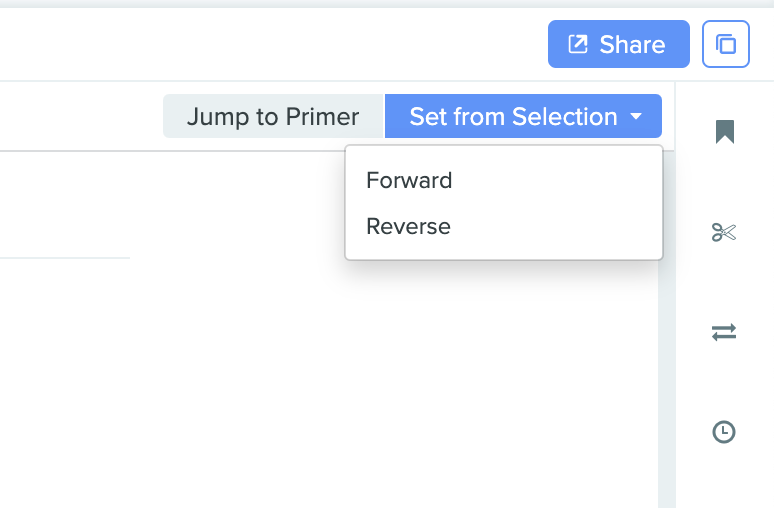Click the Share button
The height and width of the screenshot is (508, 774).
tap(618, 44)
